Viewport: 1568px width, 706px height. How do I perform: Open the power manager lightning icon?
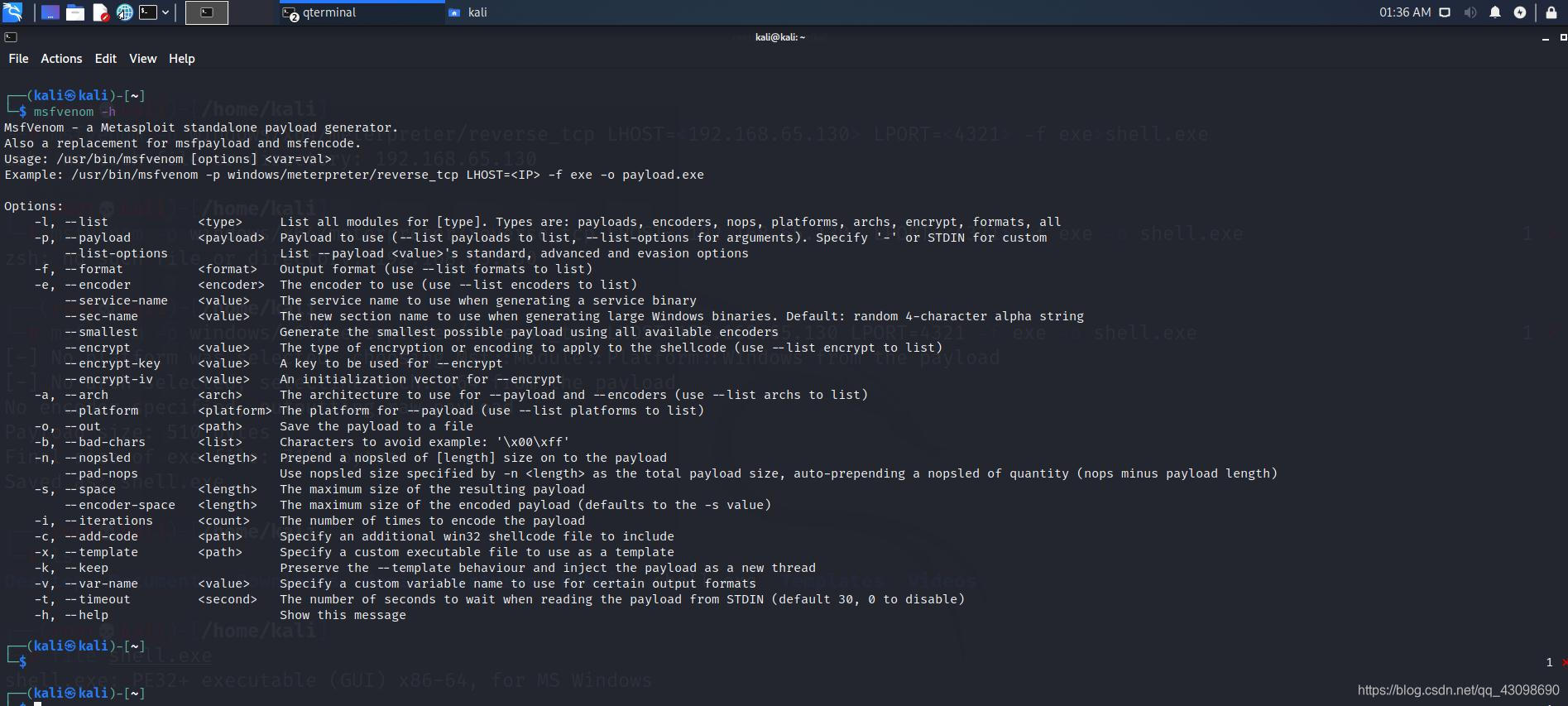(x=1520, y=12)
